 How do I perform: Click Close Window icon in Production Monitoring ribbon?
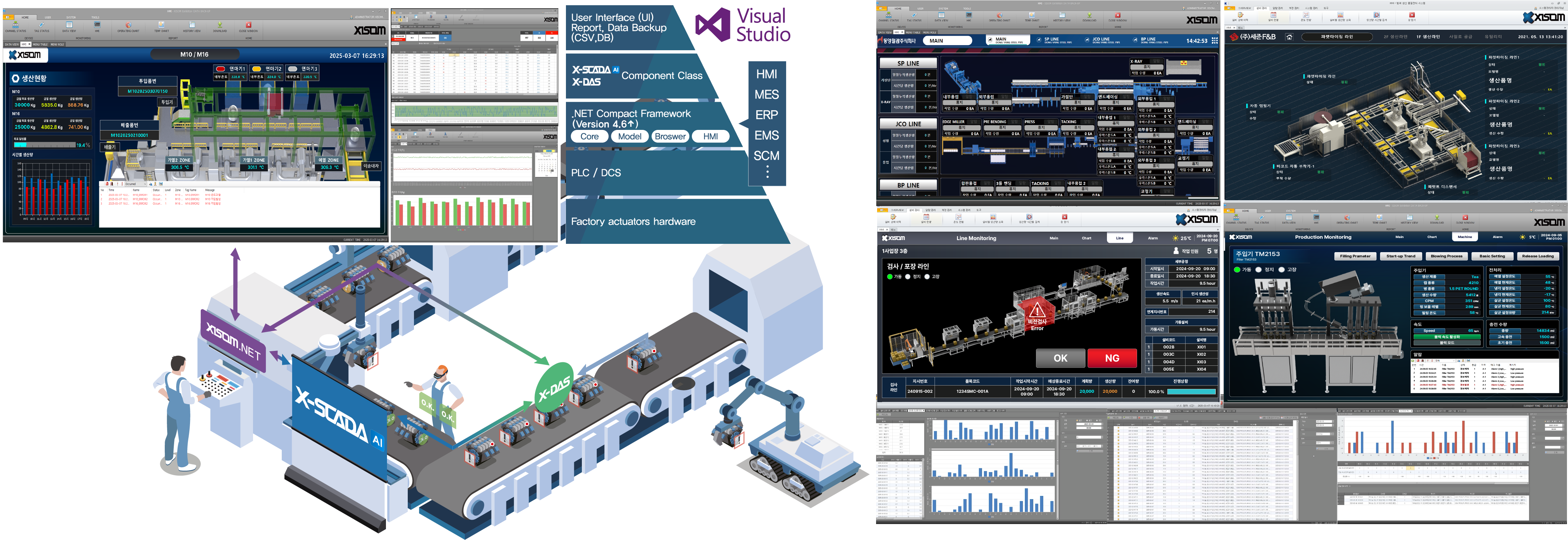click(1465, 219)
